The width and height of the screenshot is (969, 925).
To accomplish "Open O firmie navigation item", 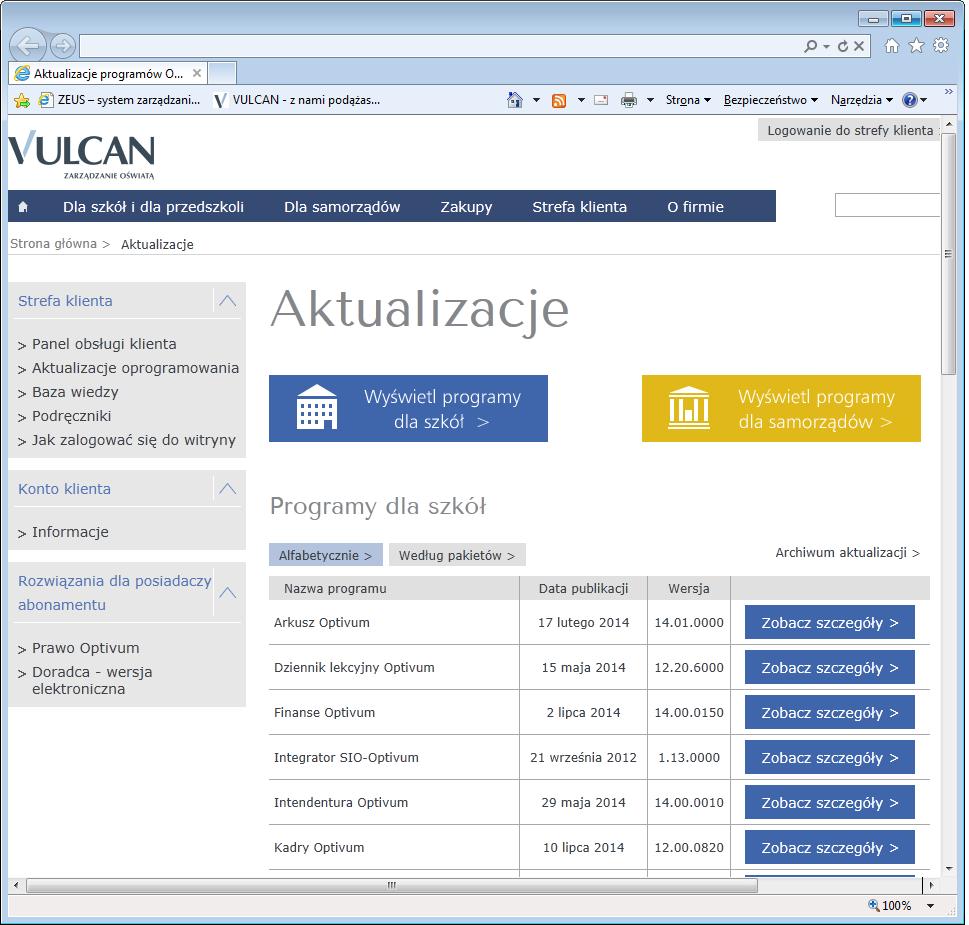I will 695,207.
